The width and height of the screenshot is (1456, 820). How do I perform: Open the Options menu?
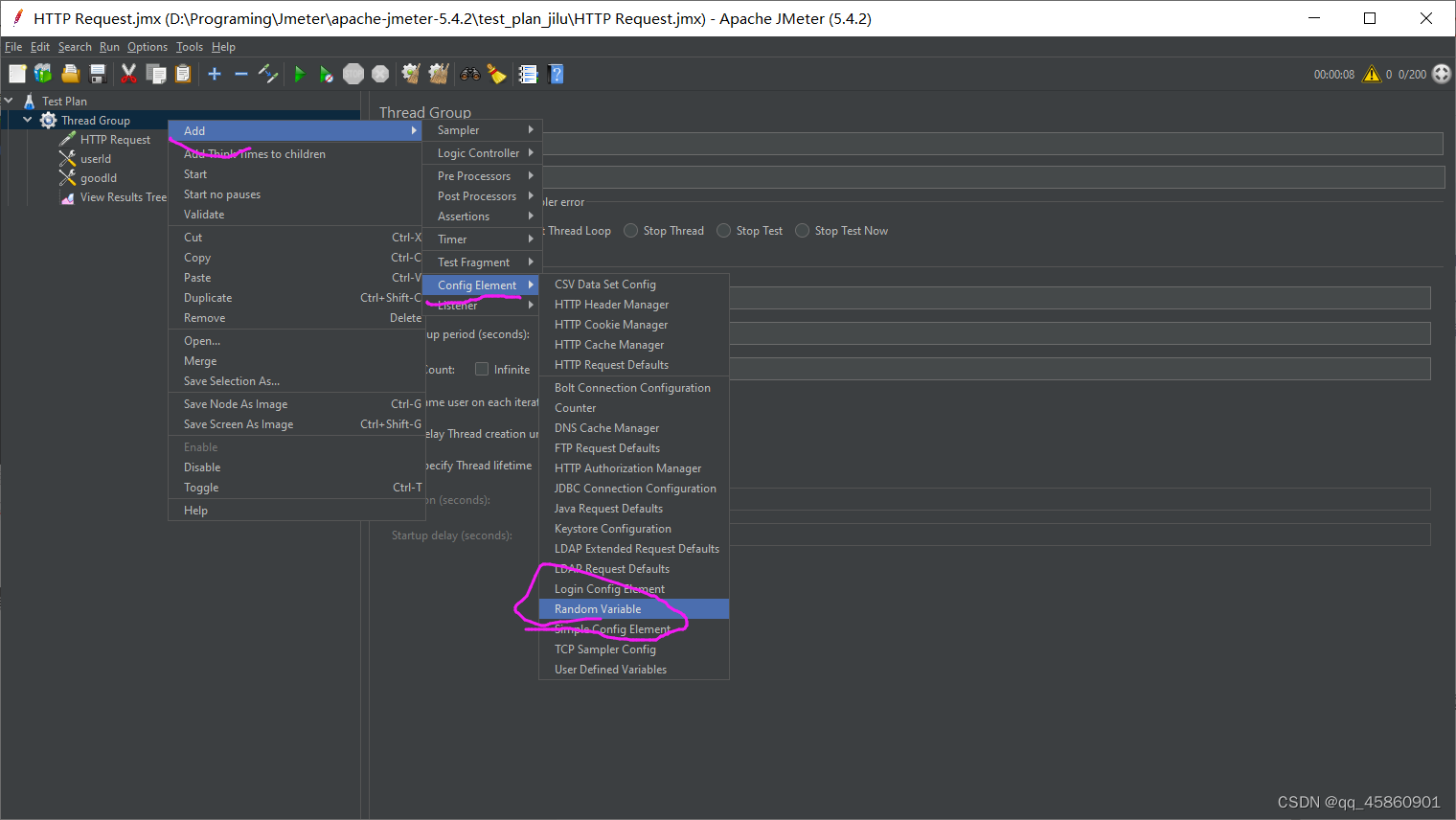click(148, 47)
